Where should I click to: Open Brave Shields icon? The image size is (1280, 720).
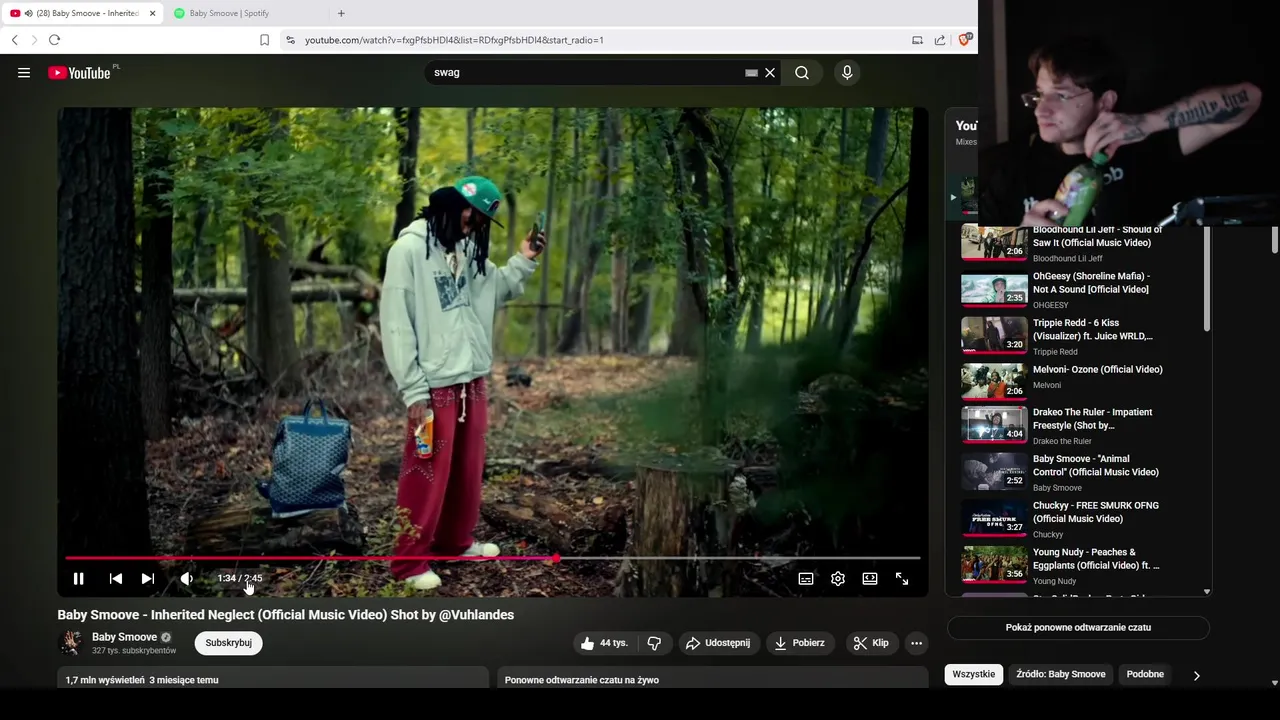(x=964, y=40)
